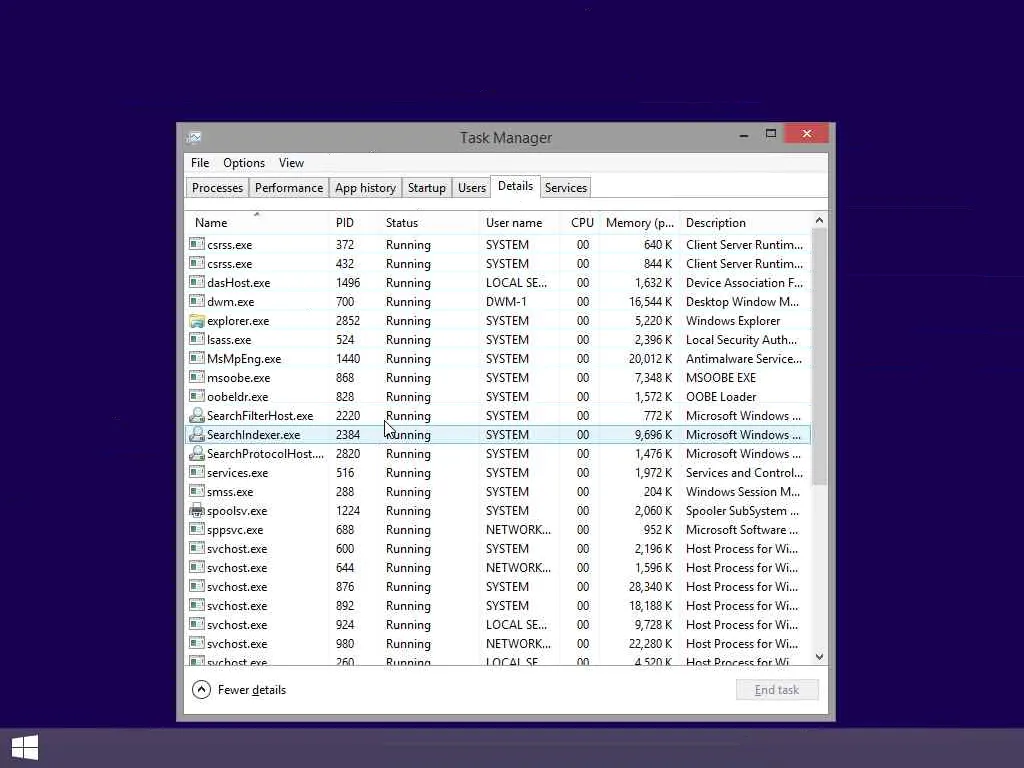Sort by the Description column header
The width and height of the screenshot is (1024, 768).
tap(745, 222)
